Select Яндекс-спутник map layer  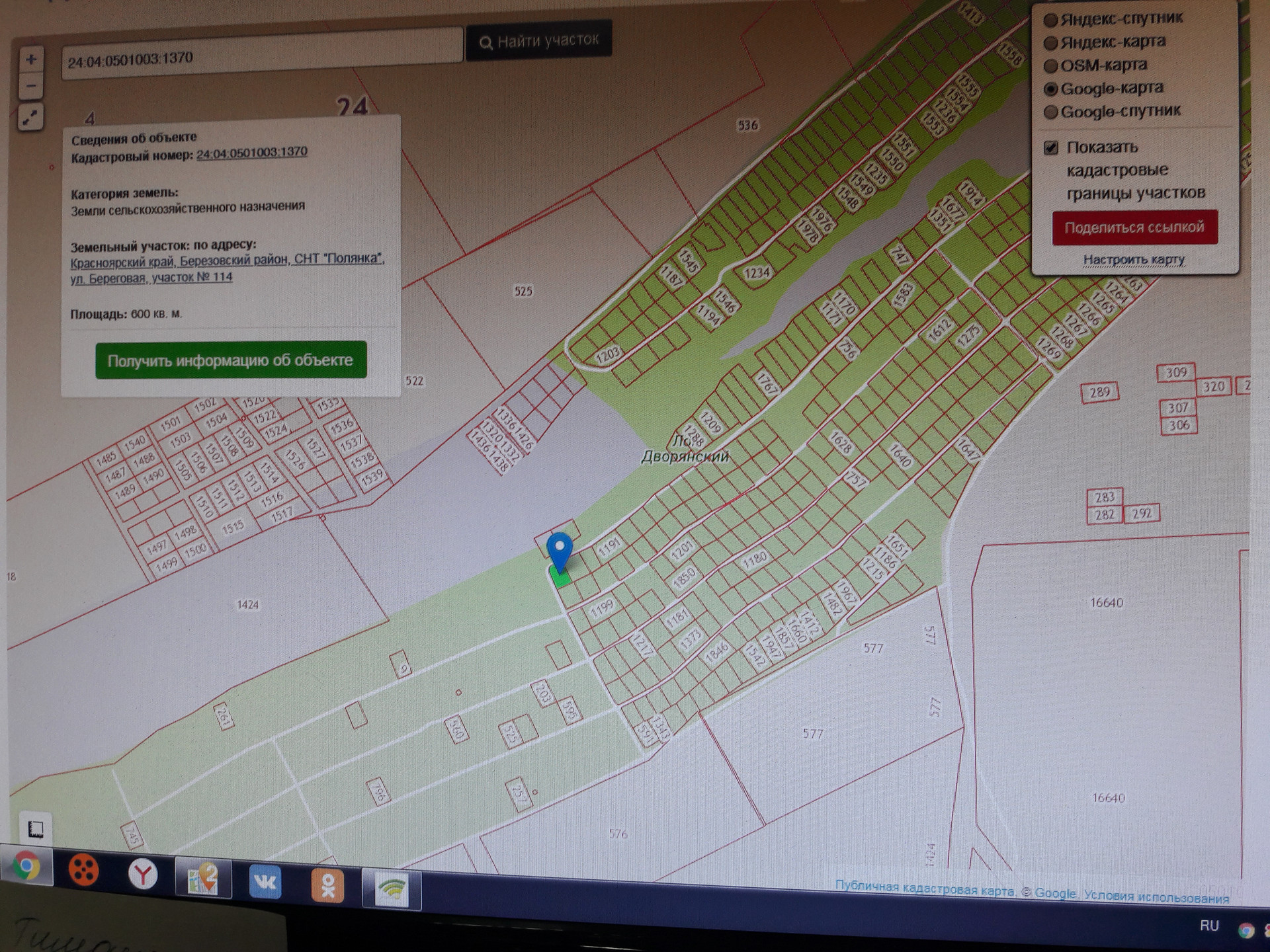coord(1050,20)
